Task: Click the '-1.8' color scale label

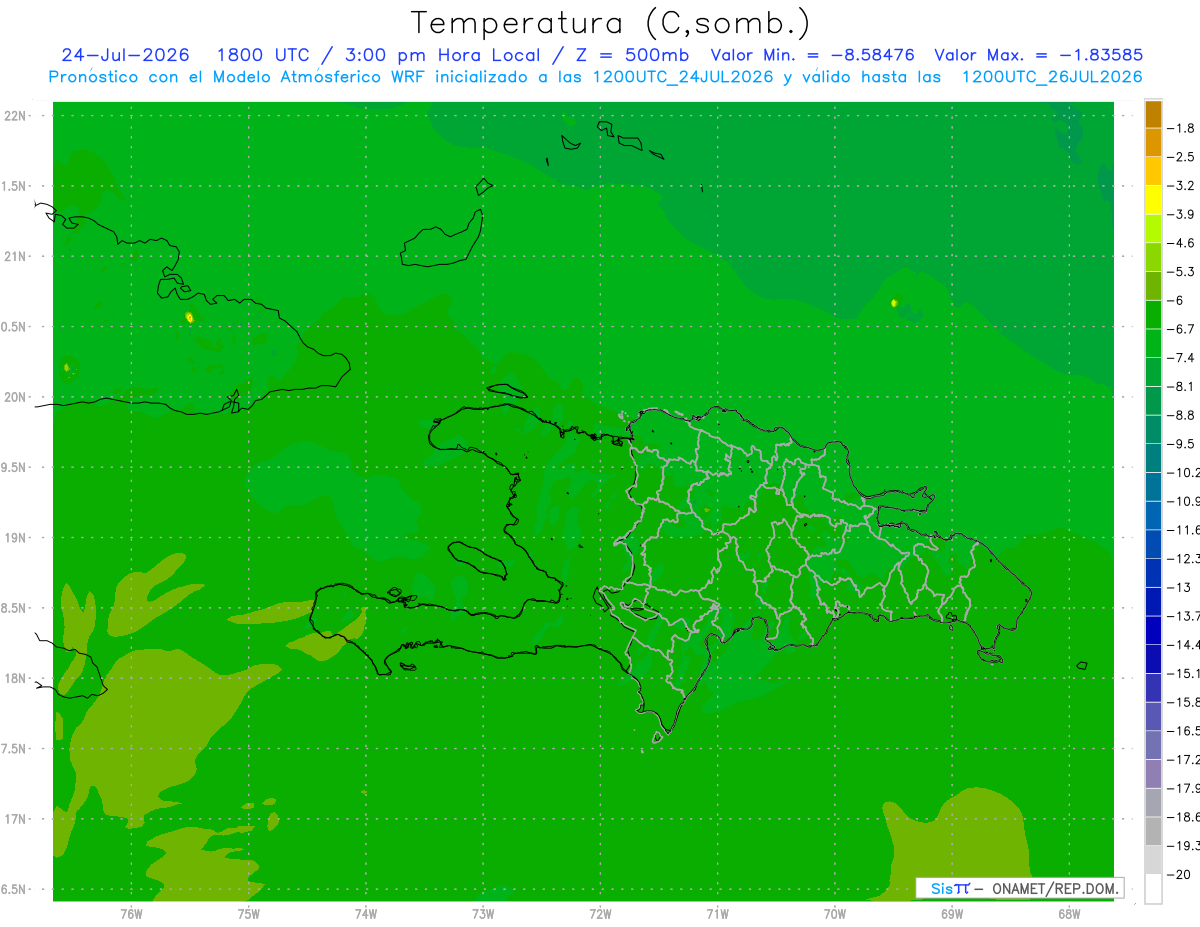Action: click(1181, 128)
